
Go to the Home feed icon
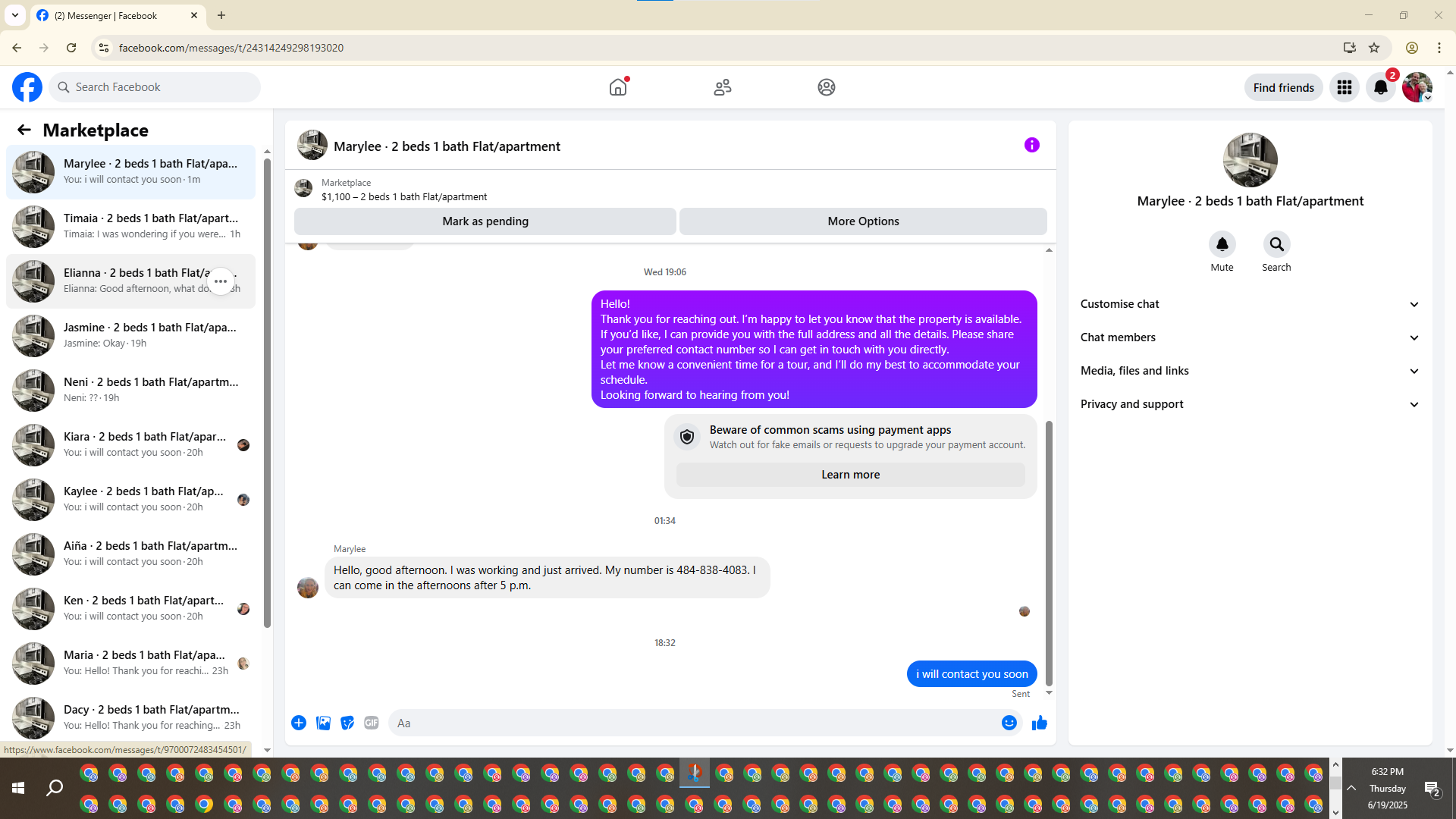point(618,87)
